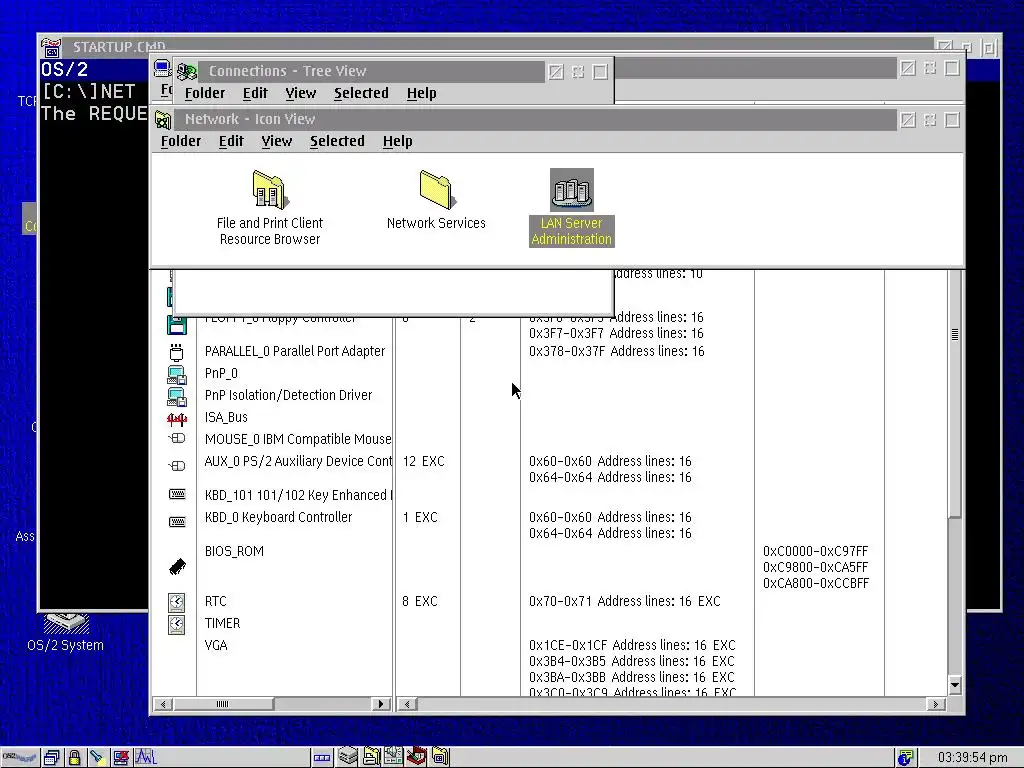Click the drive tray icon on taskbar
Screen dimensions: 1024x768
point(347,757)
